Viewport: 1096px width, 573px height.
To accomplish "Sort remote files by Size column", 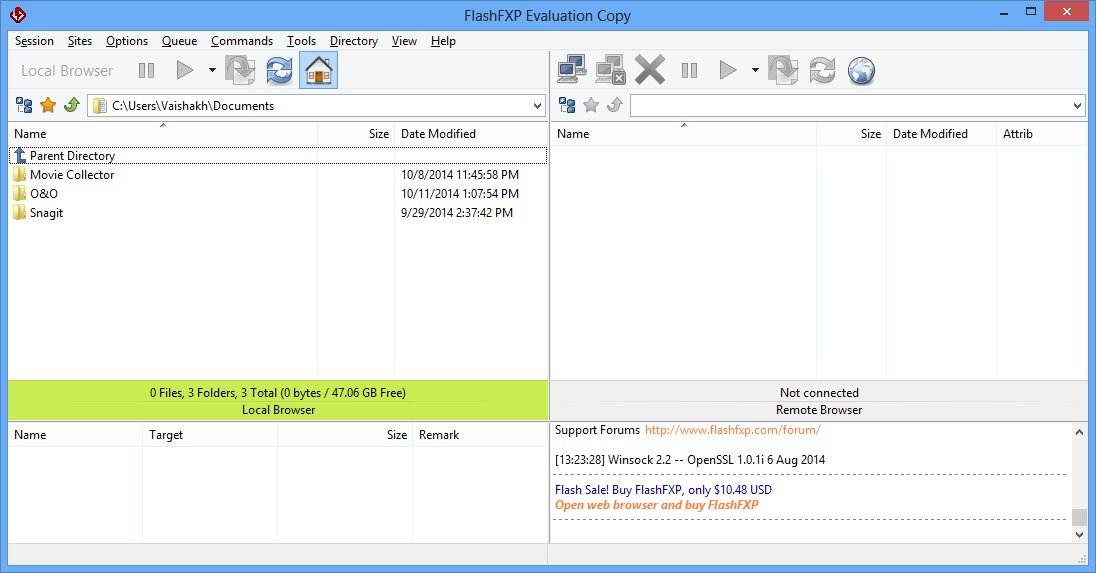I will (x=851, y=133).
